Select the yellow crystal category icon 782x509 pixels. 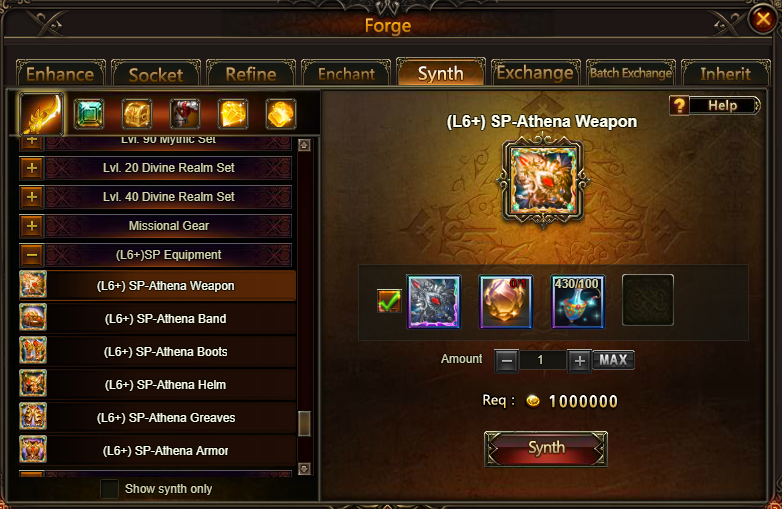(x=233, y=114)
